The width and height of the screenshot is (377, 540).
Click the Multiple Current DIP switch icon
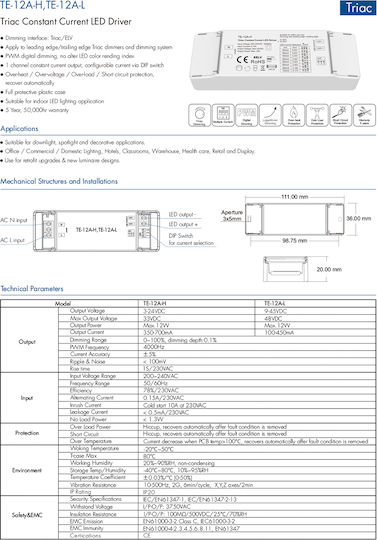pos(223,115)
